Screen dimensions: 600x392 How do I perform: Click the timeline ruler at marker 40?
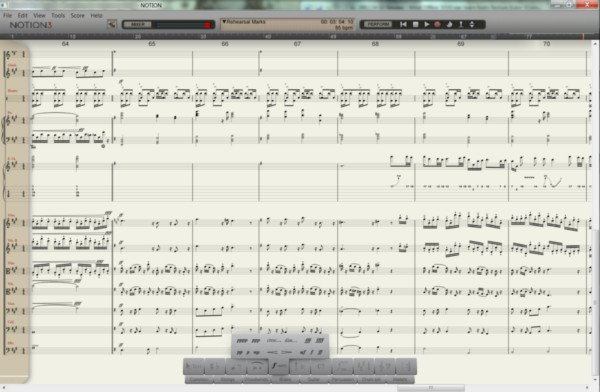tap(268, 37)
